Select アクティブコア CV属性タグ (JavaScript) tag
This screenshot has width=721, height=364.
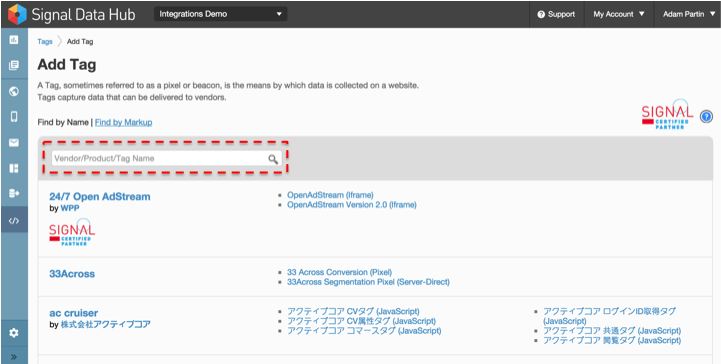(x=361, y=321)
